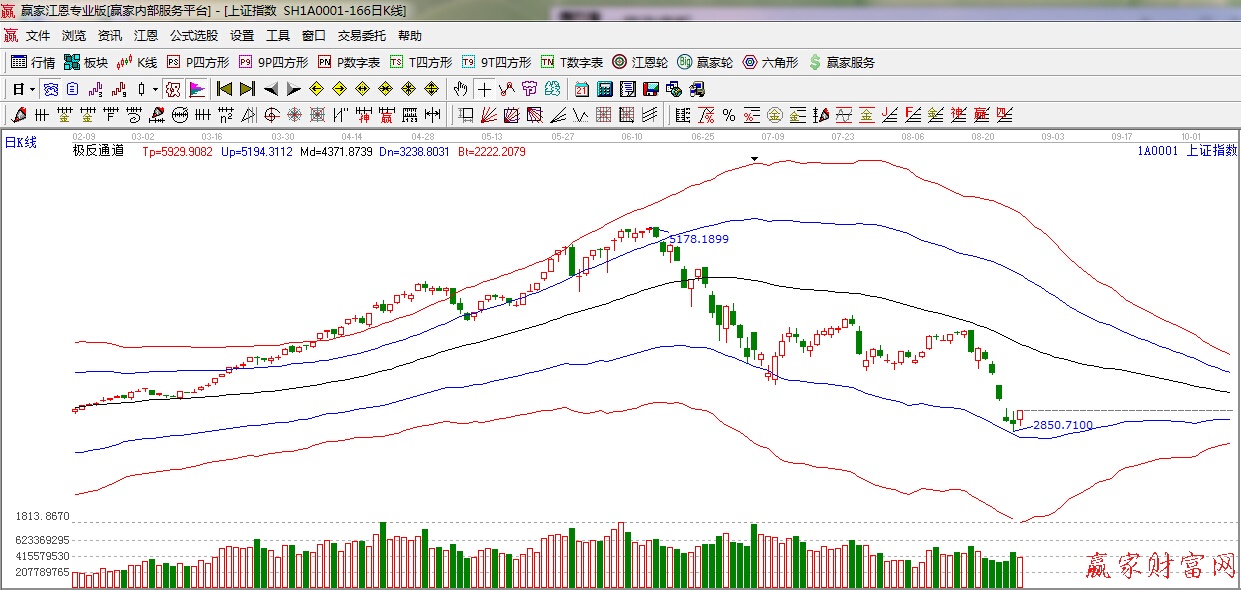Viewport: 1241px width, 590px height.
Task: Open the 交易委托 menu
Action: pyautogui.click(x=361, y=35)
